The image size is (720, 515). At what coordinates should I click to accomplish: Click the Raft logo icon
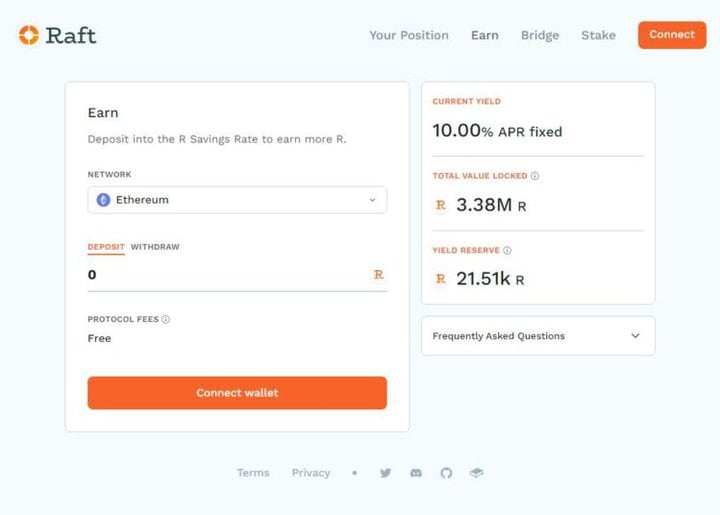29,35
